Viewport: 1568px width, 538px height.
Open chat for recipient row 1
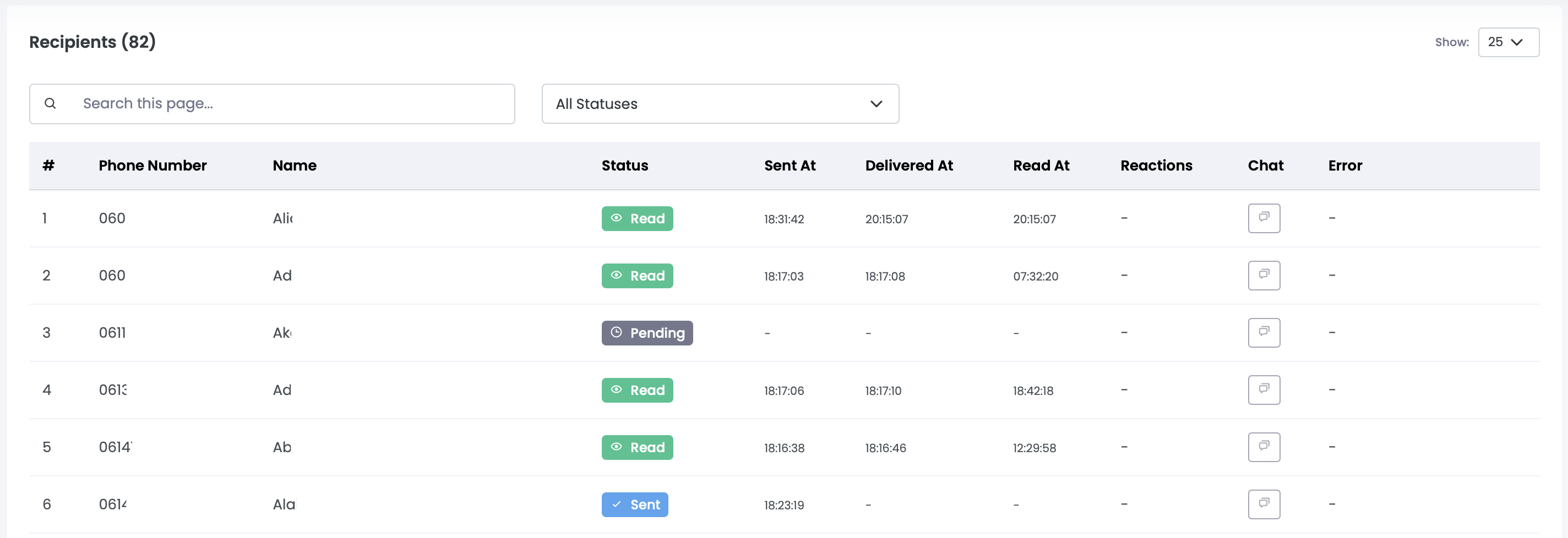coord(1264,218)
